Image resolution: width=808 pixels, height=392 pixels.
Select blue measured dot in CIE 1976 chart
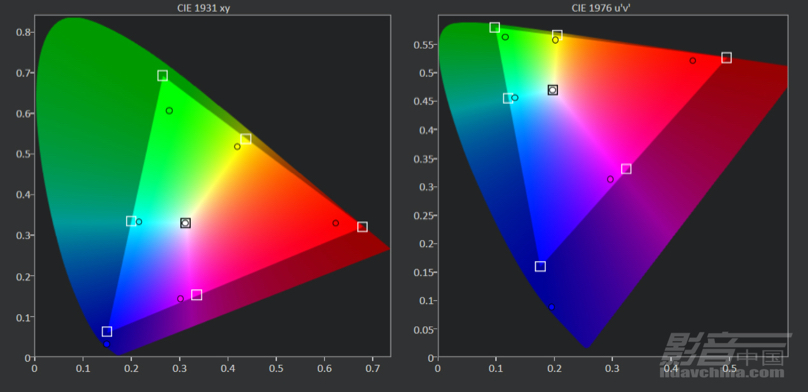[551, 307]
